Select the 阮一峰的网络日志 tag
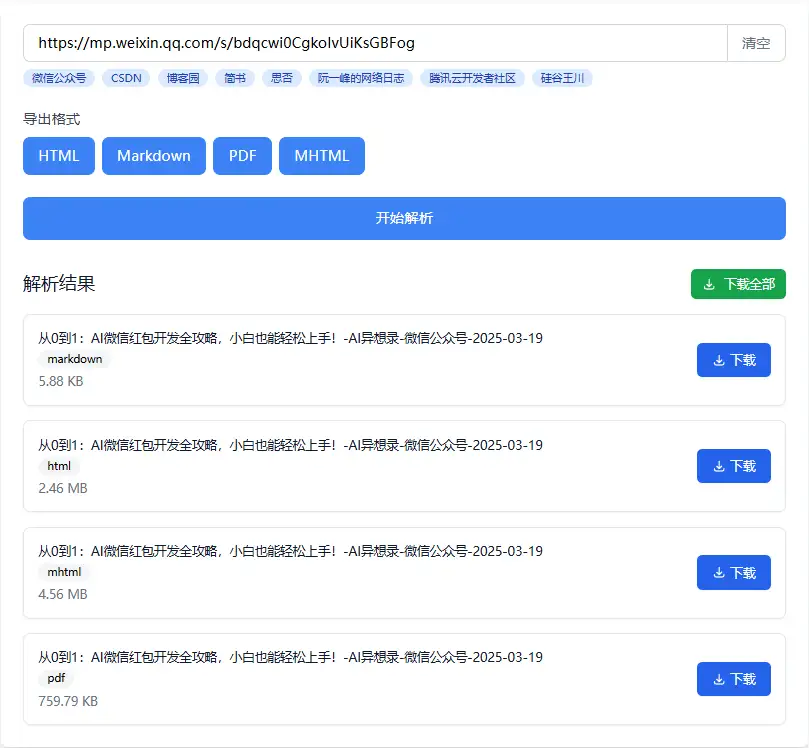Screen dimensions: 809x748 click(x=361, y=78)
